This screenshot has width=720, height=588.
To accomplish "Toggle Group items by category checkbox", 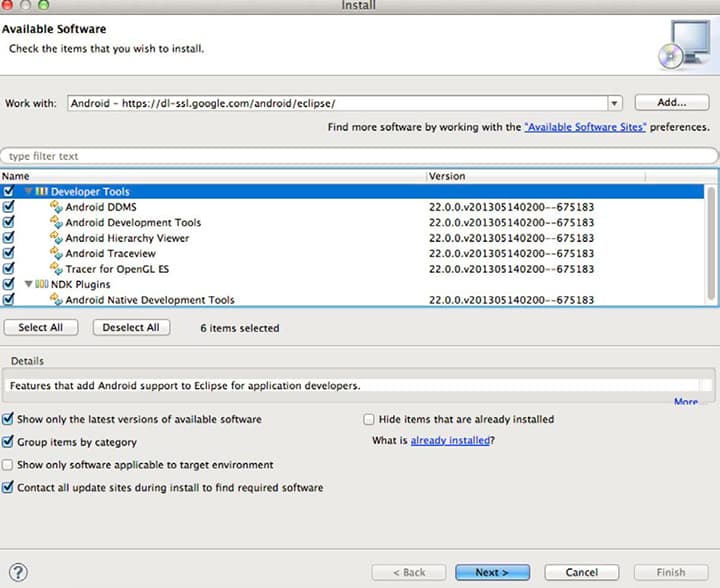I will pos(7,442).
